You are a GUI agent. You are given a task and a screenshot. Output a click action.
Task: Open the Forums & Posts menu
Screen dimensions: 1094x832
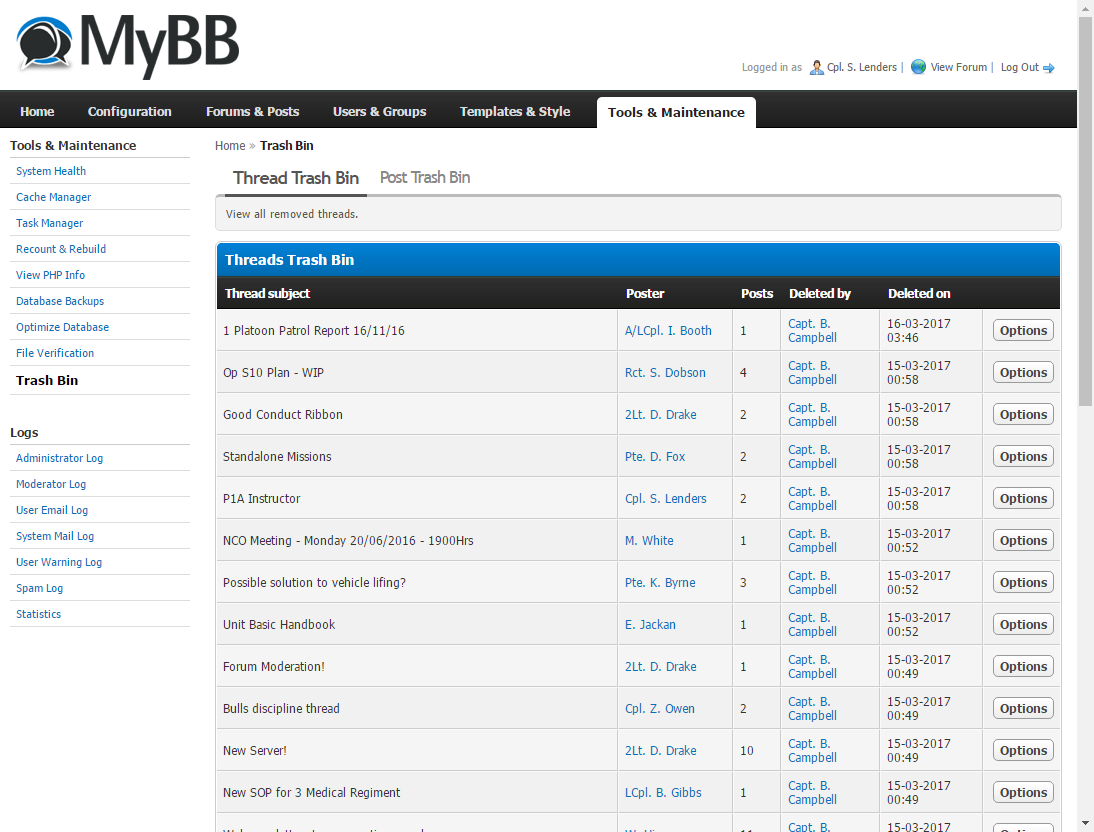[x=252, y=112]
